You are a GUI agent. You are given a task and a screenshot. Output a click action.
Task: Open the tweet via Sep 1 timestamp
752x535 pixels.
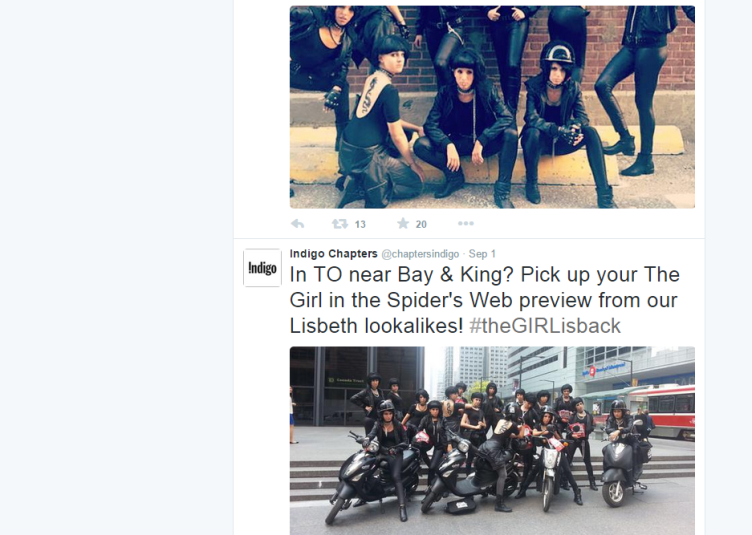(482, 254)
